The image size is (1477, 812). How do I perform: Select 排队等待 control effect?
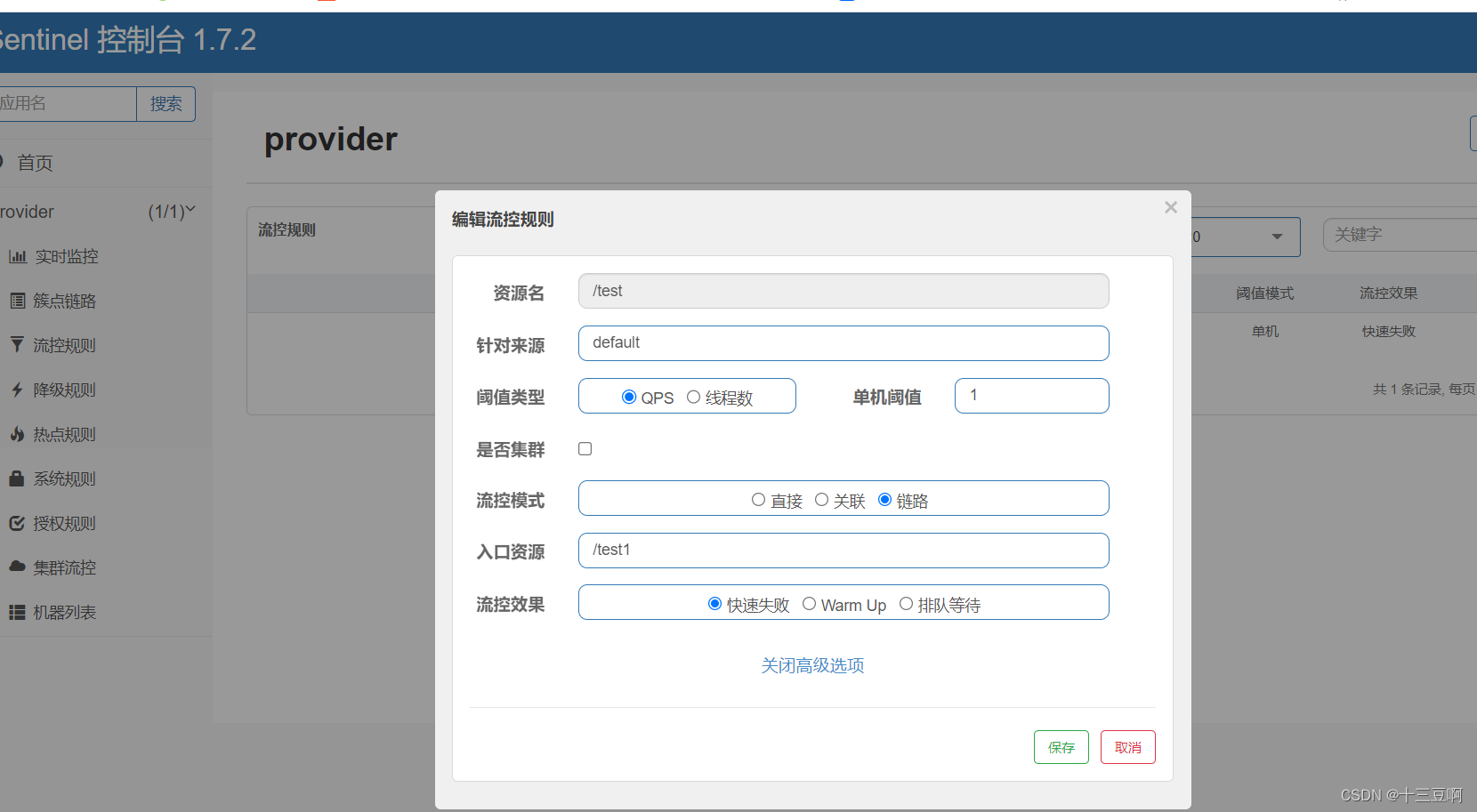[906, 604]
